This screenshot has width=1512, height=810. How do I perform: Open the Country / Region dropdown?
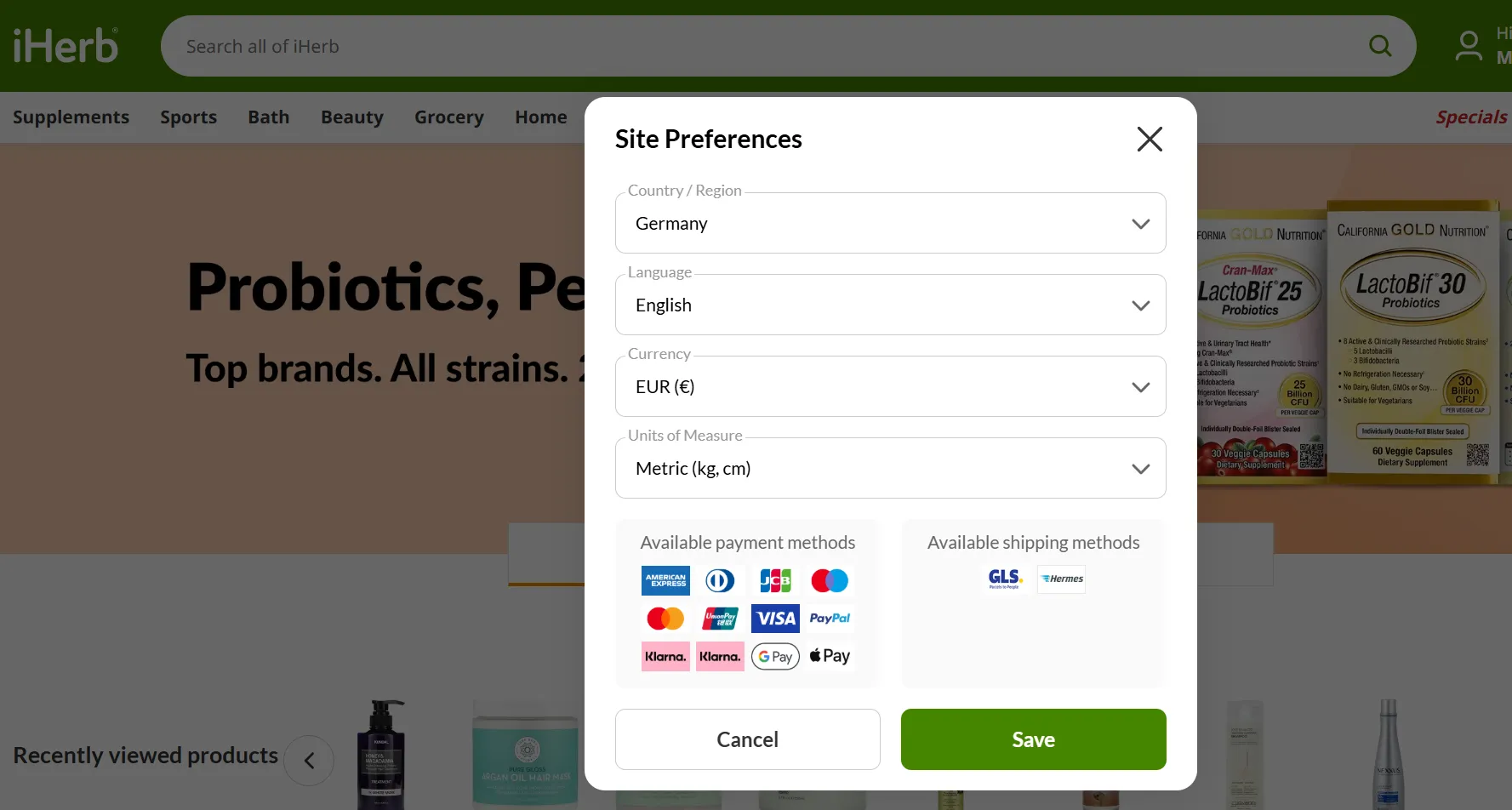[x=890, y=223]
